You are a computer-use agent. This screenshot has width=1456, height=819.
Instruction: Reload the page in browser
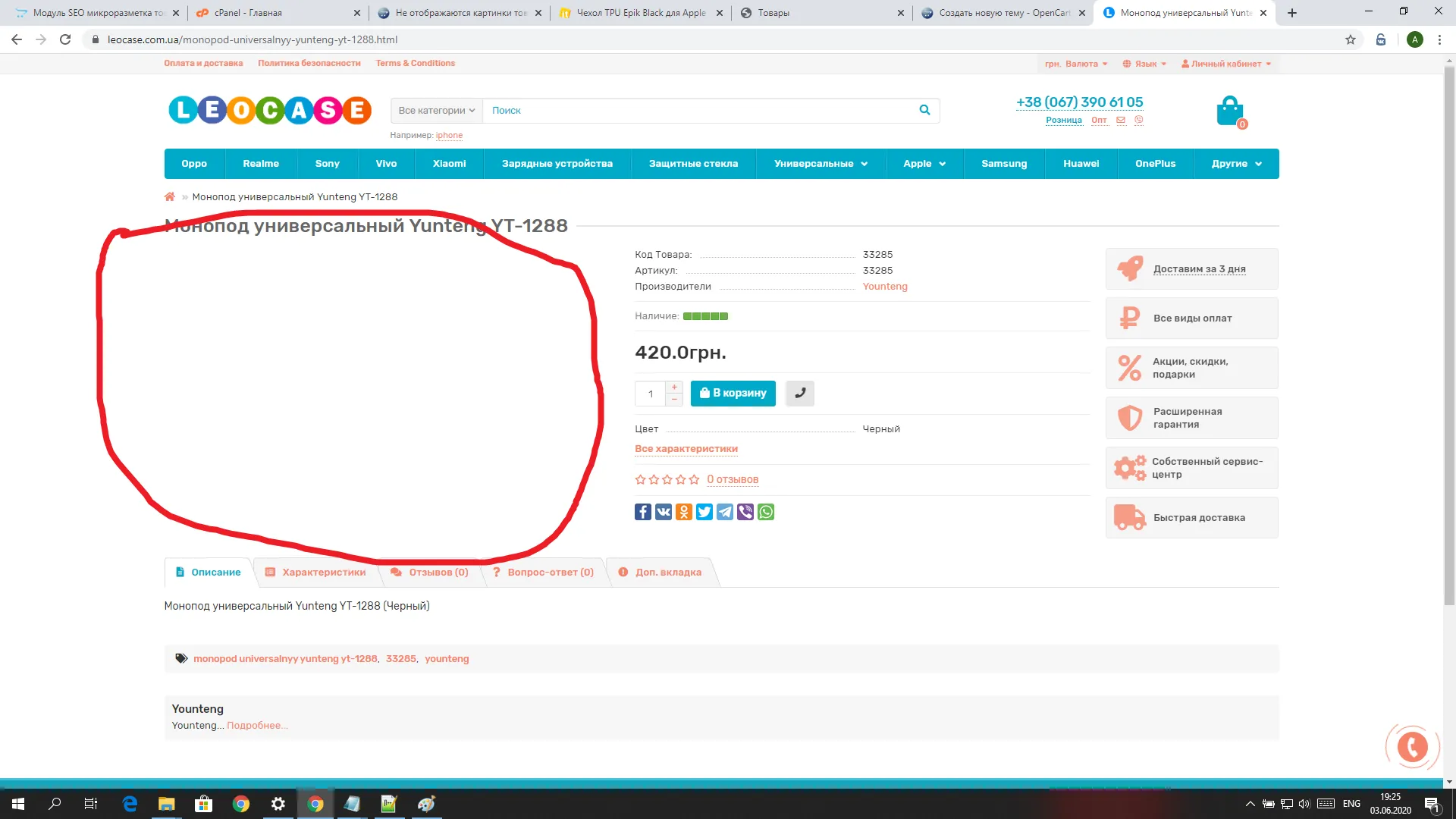coord(65,39)
